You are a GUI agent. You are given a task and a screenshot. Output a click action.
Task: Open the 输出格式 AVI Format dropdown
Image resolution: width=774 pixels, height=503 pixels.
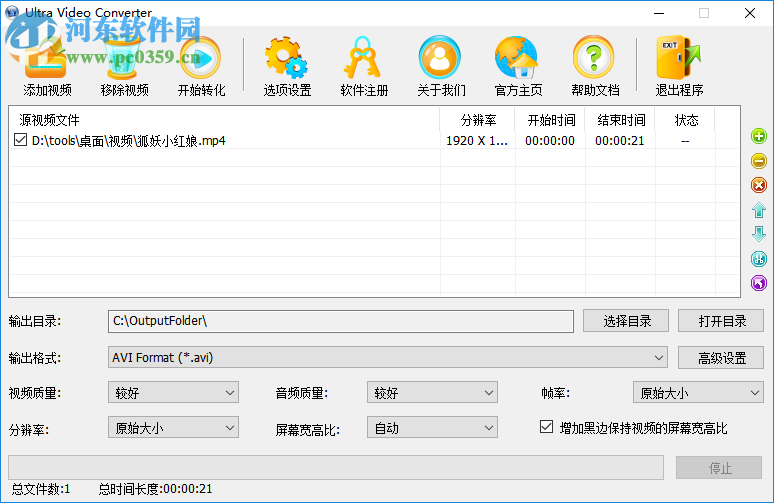387,357
